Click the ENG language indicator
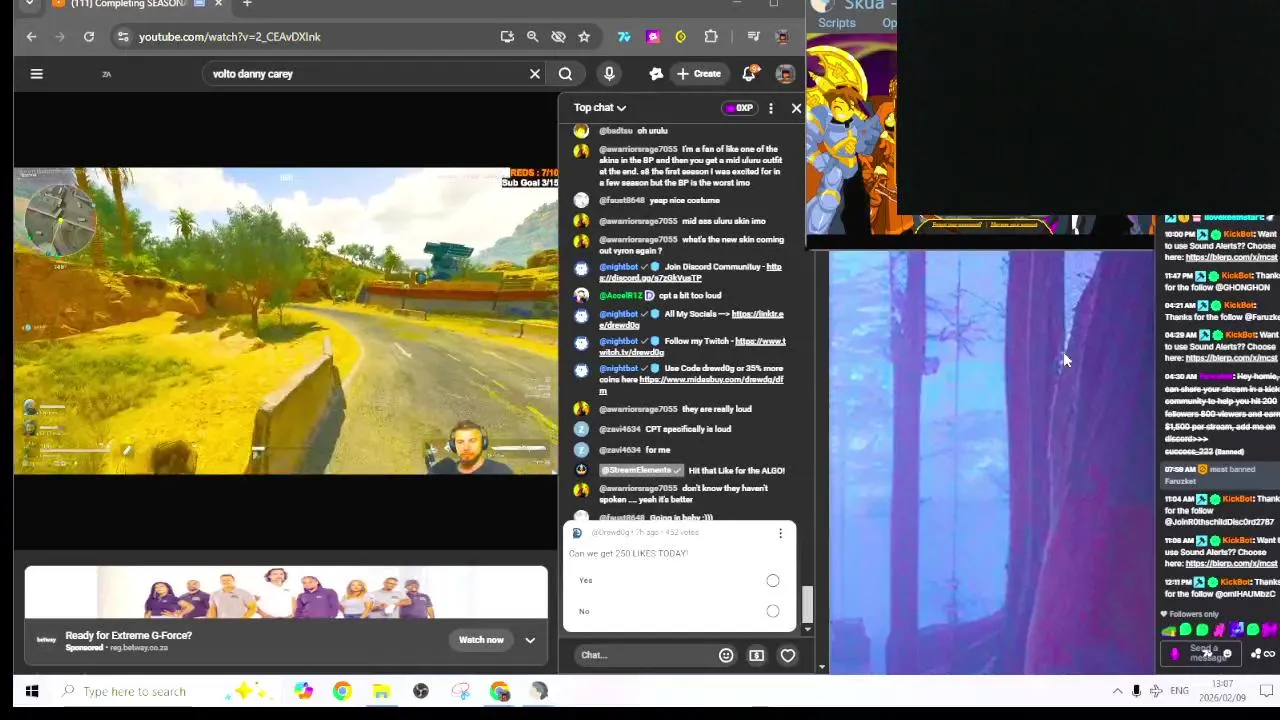1280x720 pixels. tap(1179, 691)
